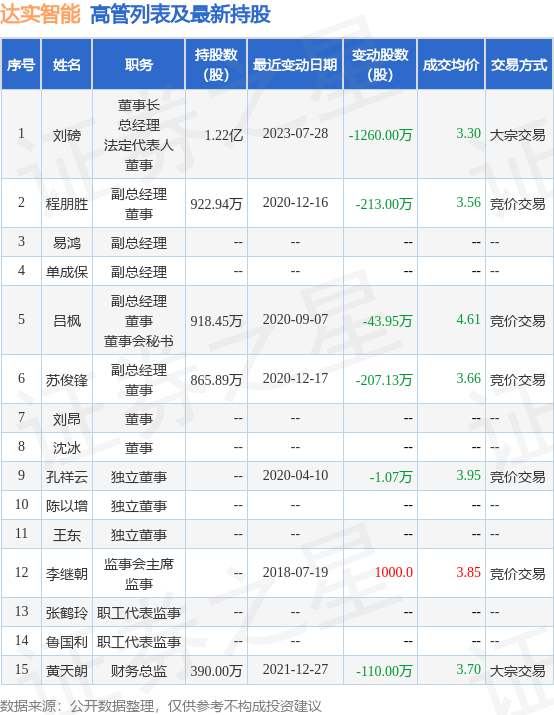Click the date 2020-09-07

(x=295, y=319)
